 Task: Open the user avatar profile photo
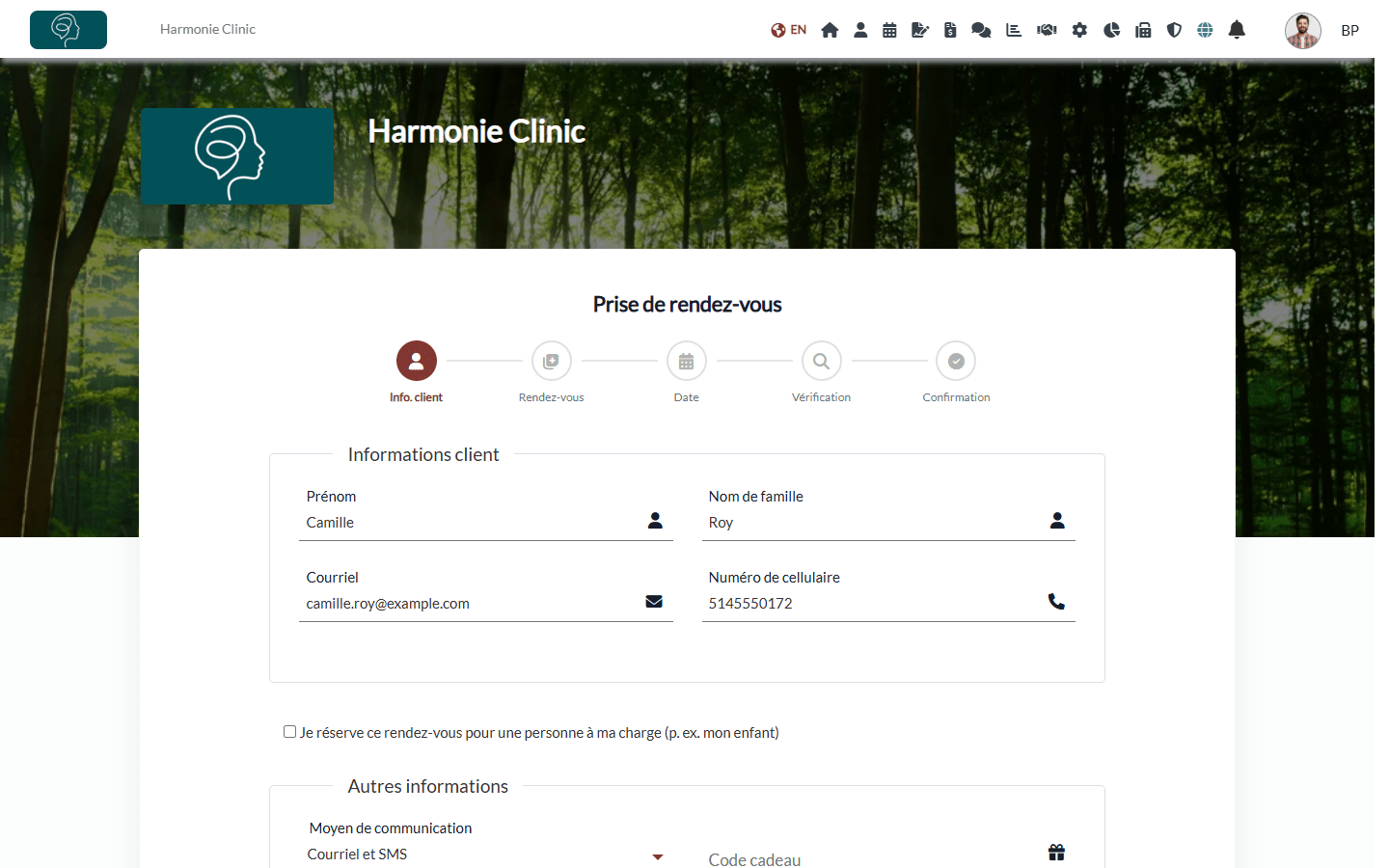(1302, 31)
